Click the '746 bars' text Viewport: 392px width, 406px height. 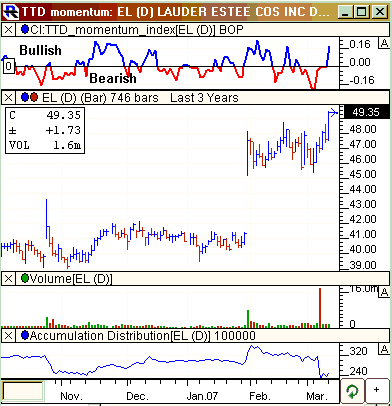click(x=134, y=98)
